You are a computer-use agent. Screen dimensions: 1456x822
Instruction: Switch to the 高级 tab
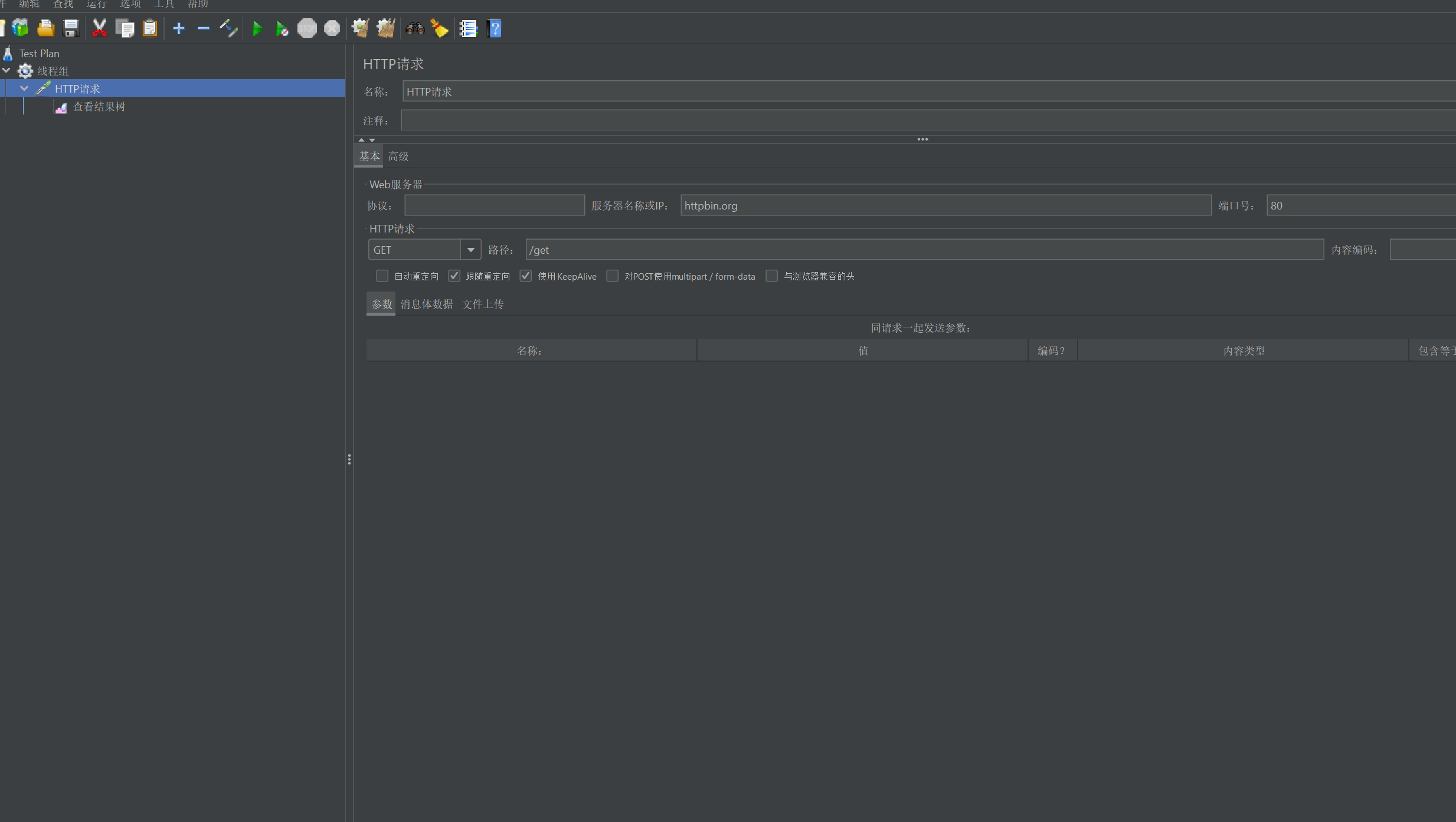click(x=398, y=156)
